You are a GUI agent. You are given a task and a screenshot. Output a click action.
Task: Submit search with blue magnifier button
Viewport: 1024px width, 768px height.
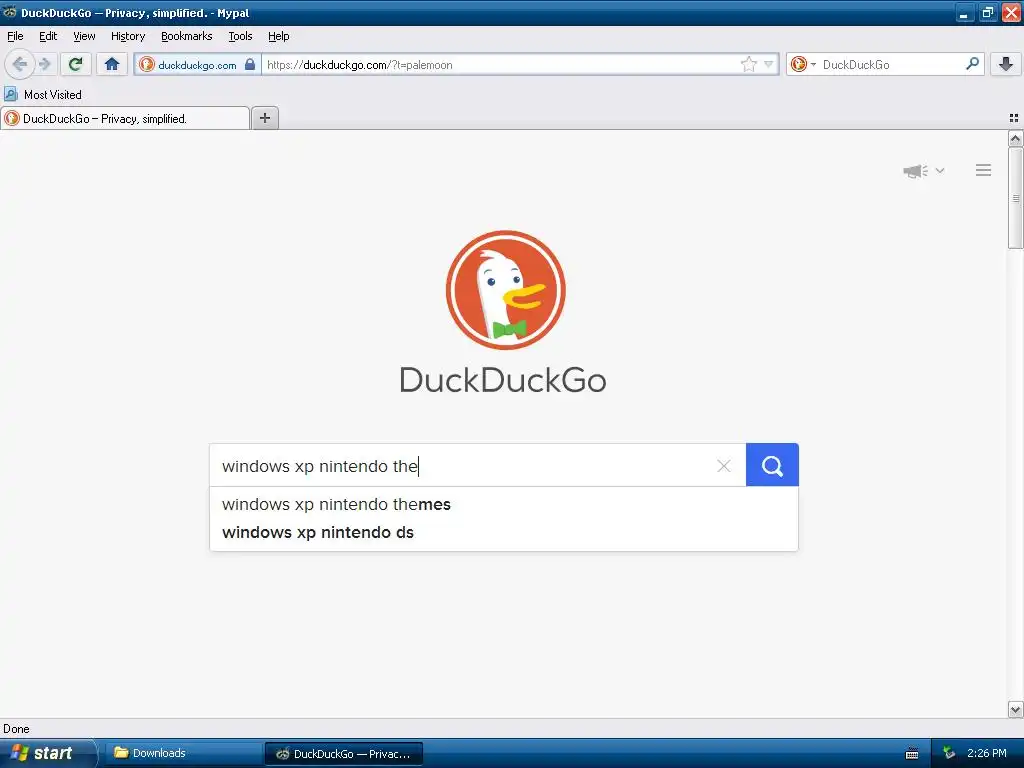coord(772,465)
